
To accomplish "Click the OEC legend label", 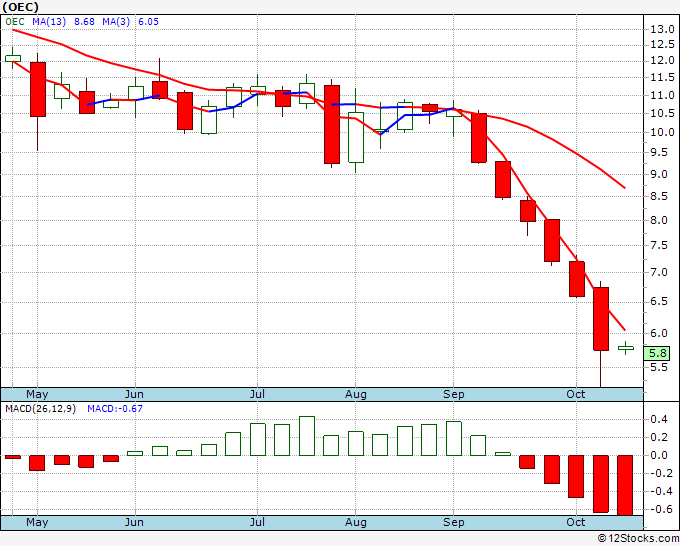I will [x=15, y=22].
